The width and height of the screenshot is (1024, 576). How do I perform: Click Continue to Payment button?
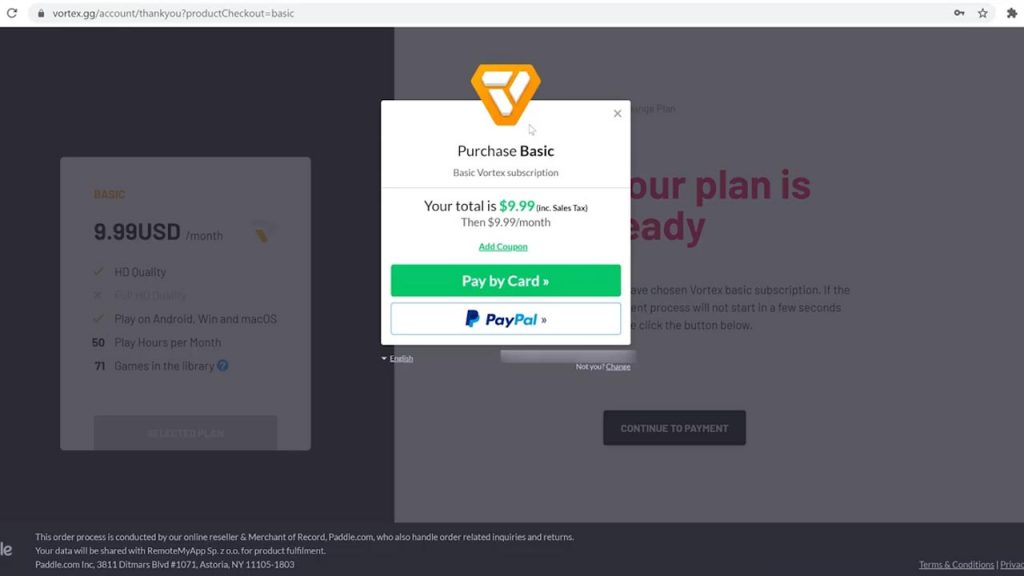(x=674, y=428)
